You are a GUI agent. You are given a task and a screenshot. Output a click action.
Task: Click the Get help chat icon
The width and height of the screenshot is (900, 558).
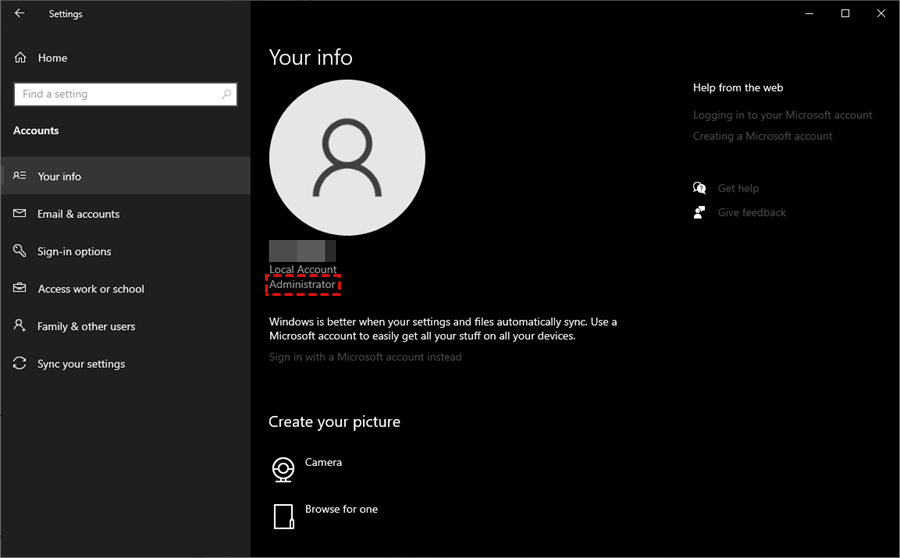[700, 188]
